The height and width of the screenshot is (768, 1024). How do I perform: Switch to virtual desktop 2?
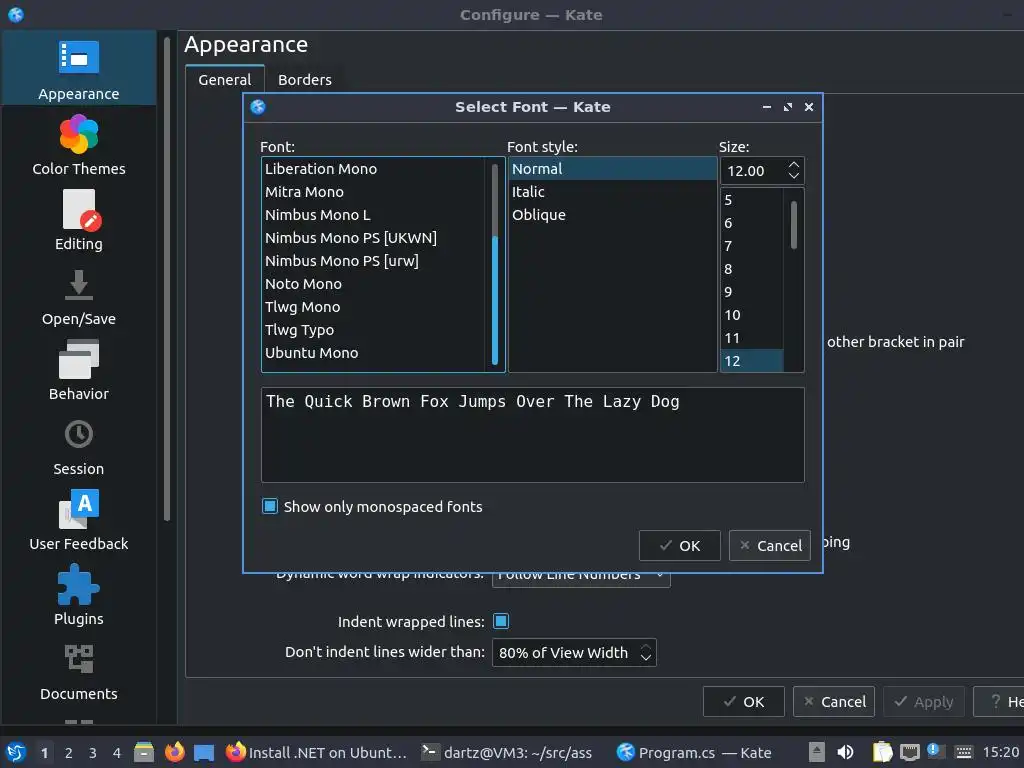pyautogui.click(x=69, y=753)
